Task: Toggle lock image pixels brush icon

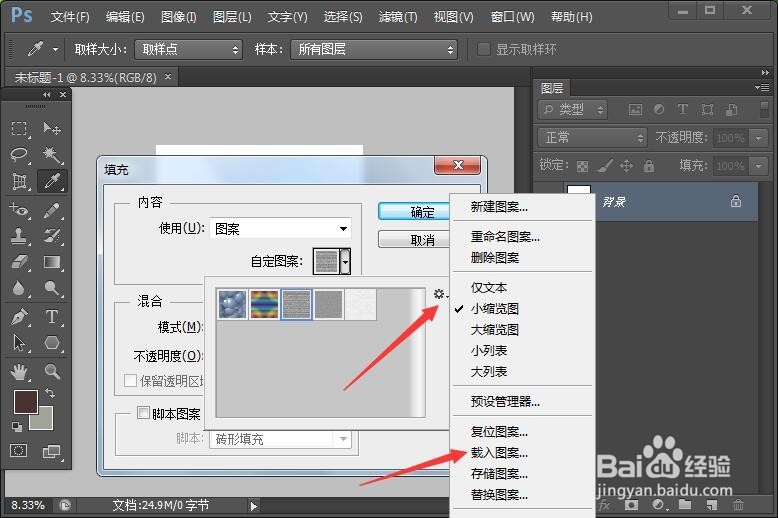Action: 605,166
